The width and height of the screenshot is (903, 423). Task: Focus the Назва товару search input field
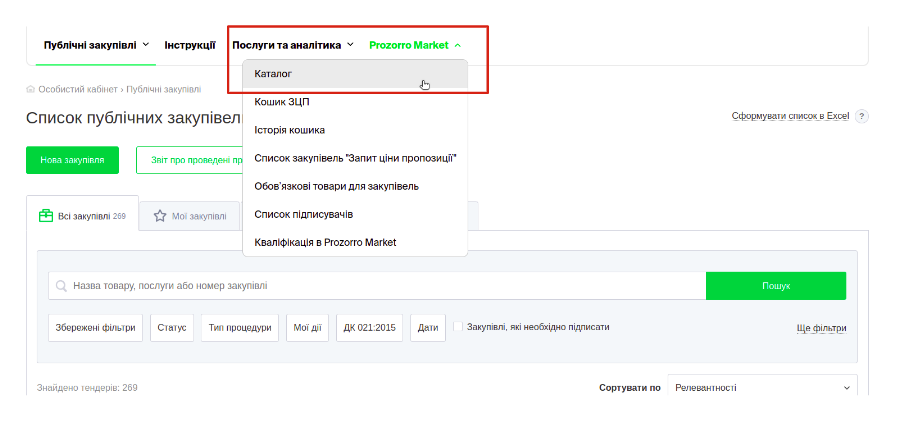coord(380,286)
